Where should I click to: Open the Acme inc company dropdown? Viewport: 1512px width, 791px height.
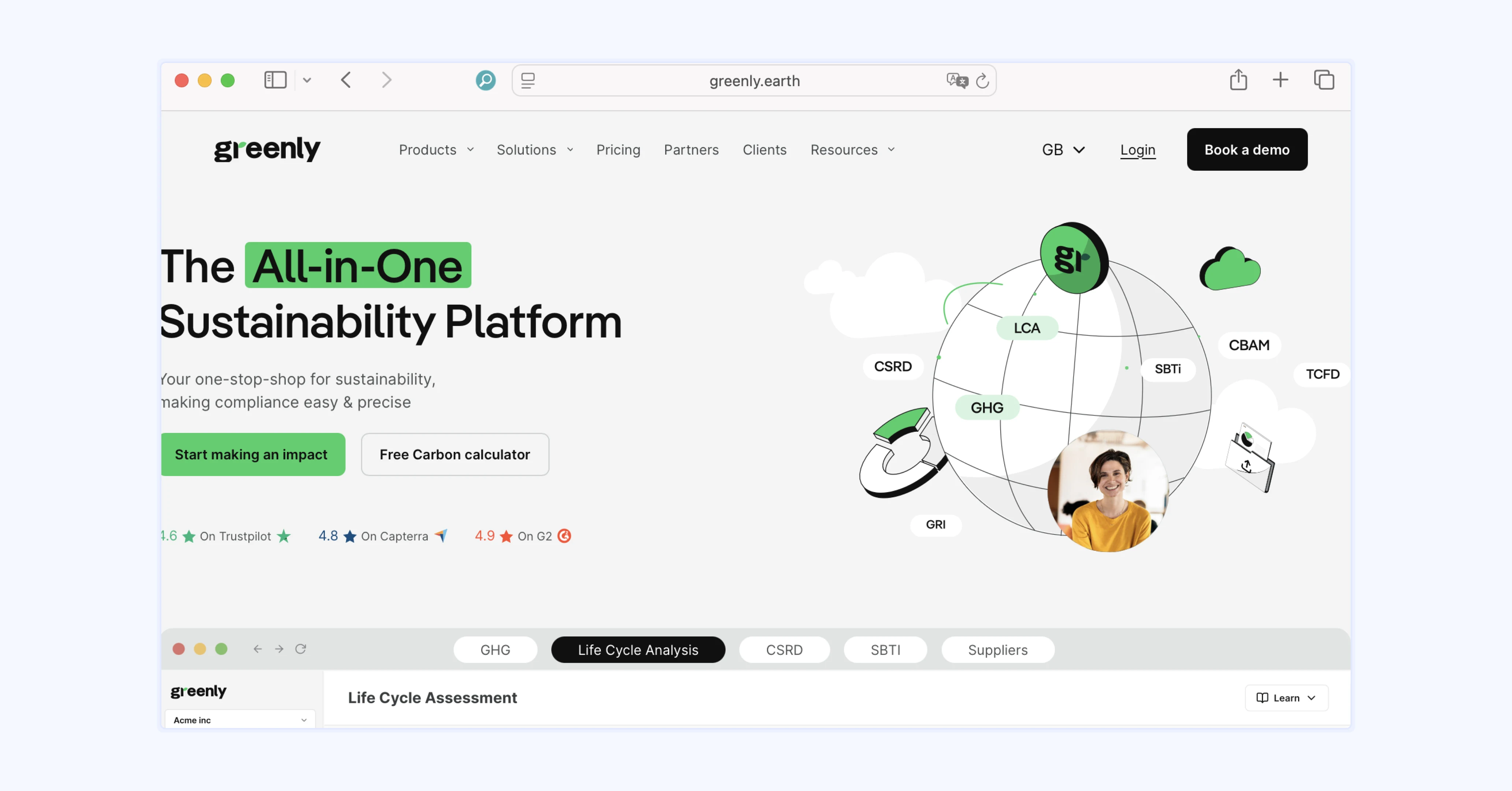(x=240, y=720)
